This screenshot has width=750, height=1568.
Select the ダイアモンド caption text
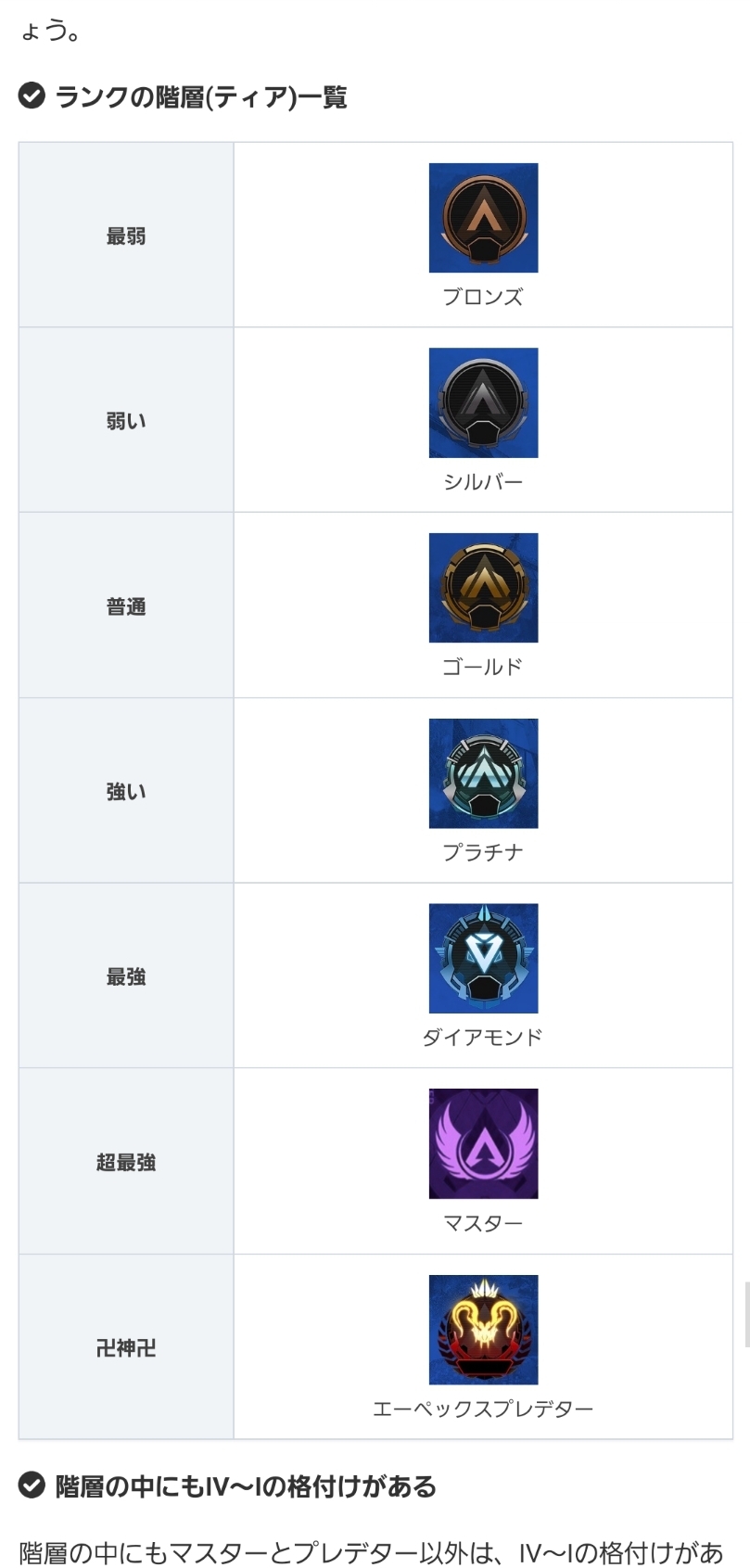tap(483, 1037)
